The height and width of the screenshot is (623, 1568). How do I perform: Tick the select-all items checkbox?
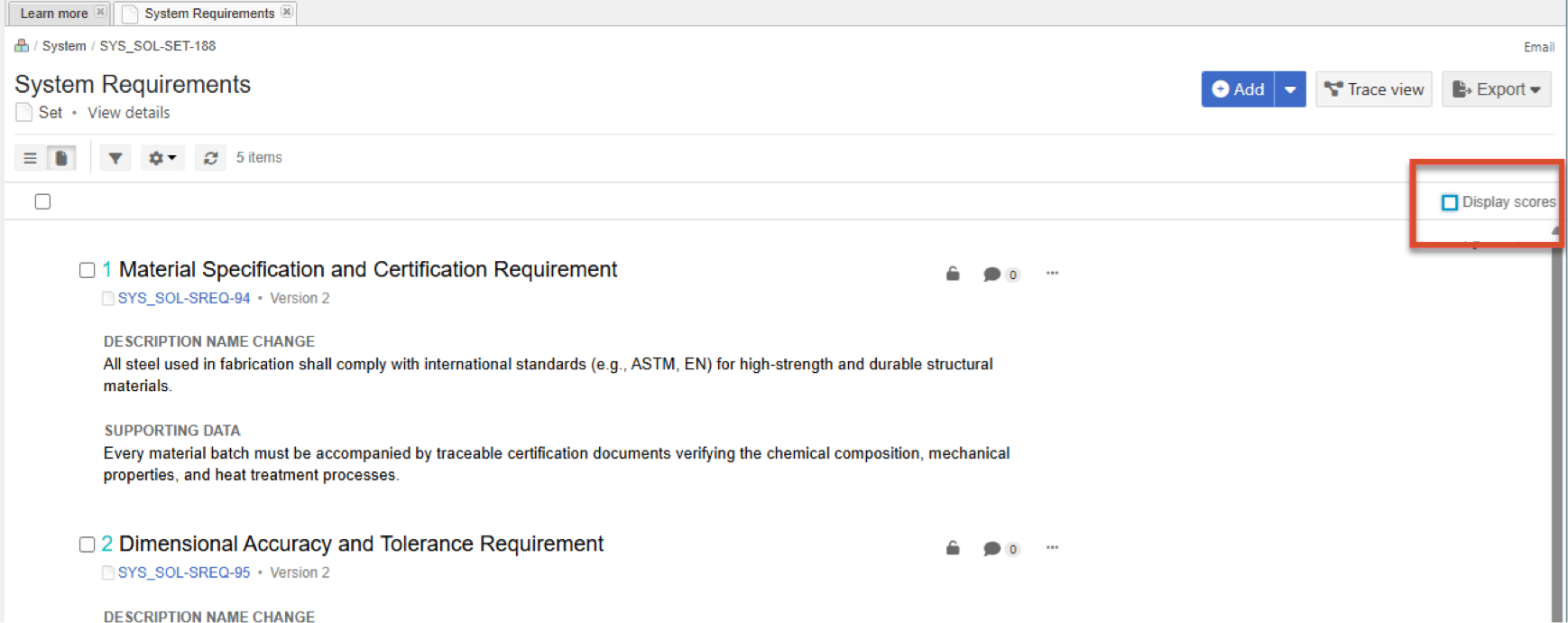pos(42,201)
